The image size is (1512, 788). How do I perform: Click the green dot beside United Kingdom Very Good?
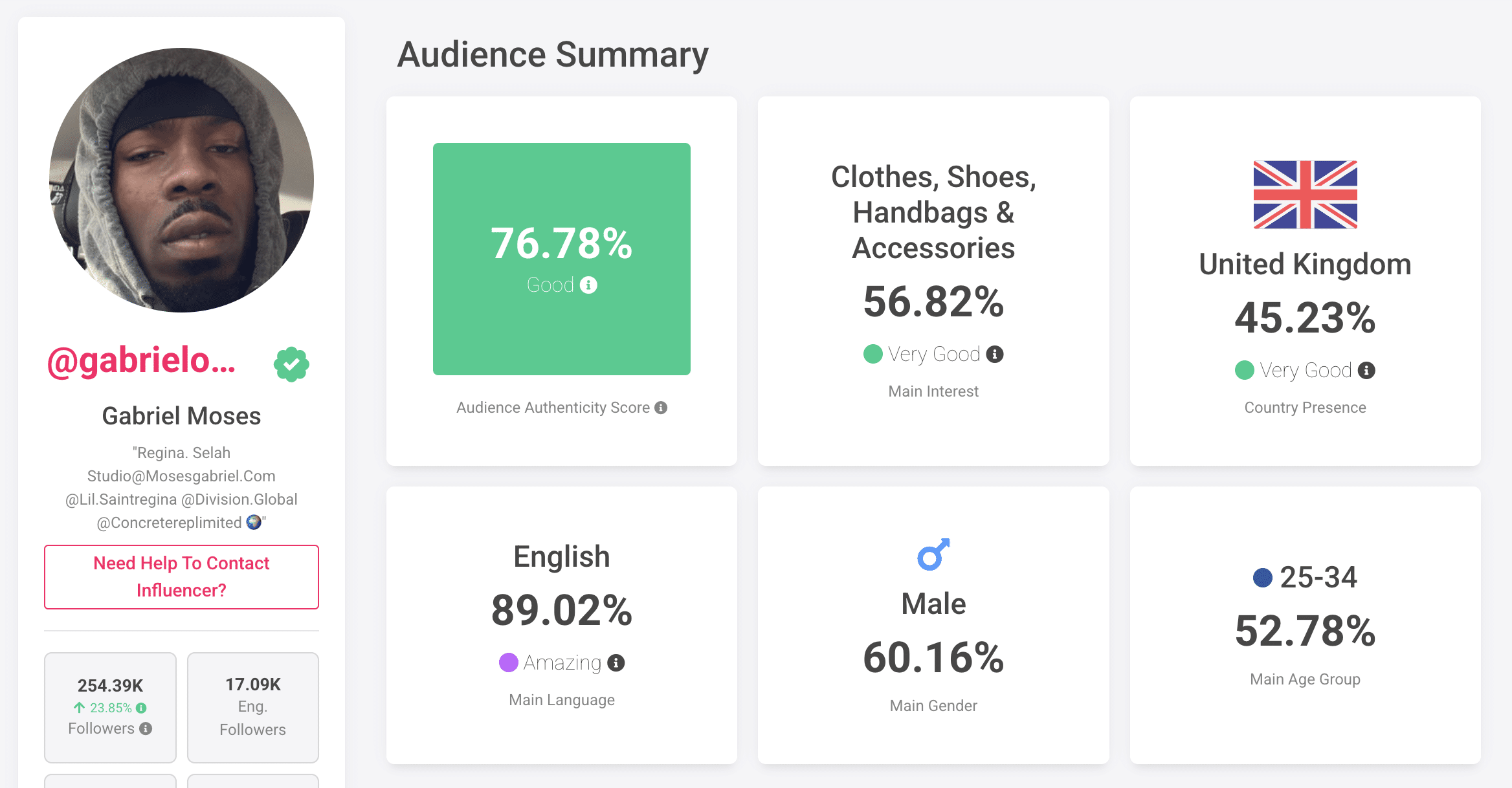tap(1244, 370)
